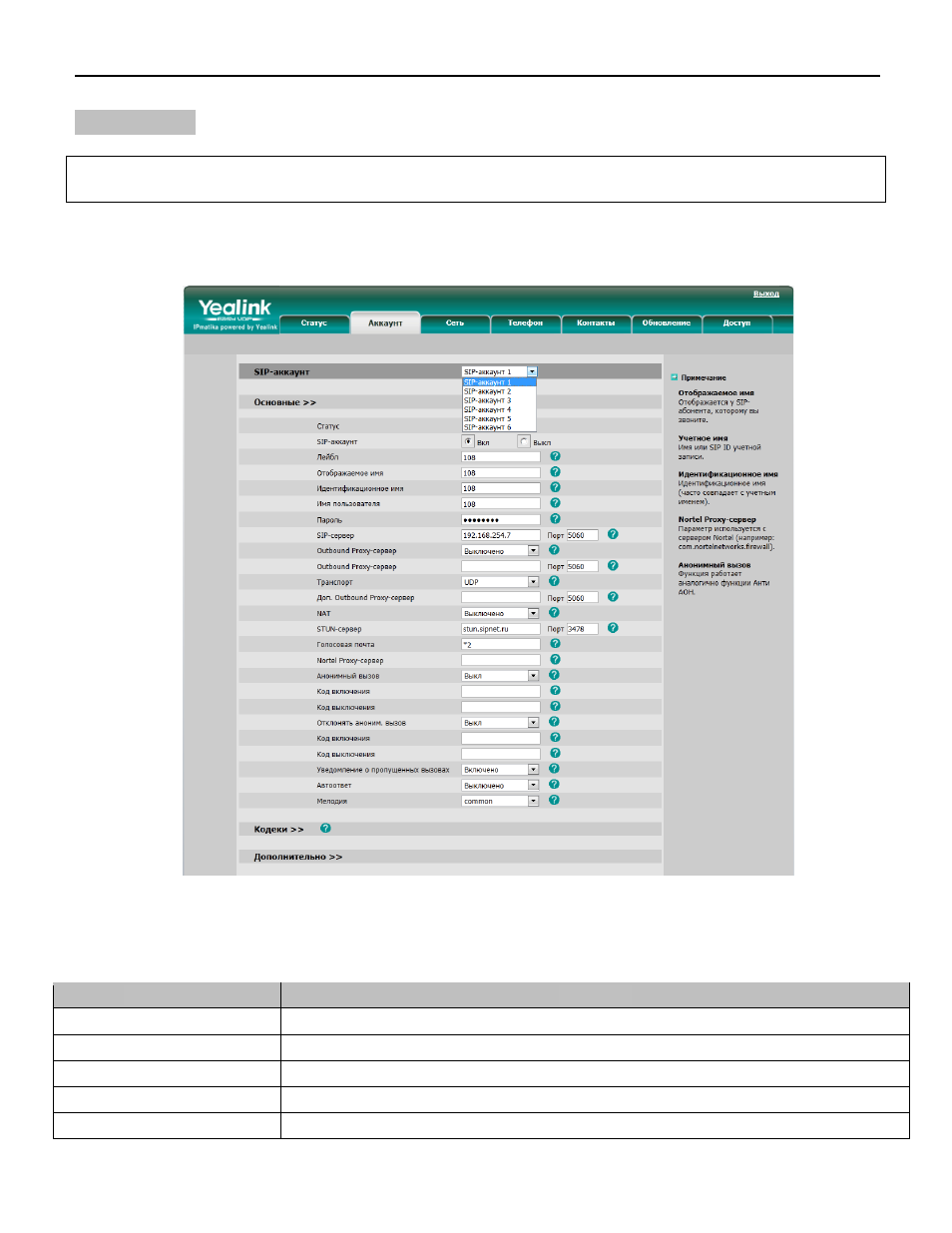Click the help icon next to Лейбл field
Image resolution: width=952 pixels, height=1233 pixels.
pos(555,456)
